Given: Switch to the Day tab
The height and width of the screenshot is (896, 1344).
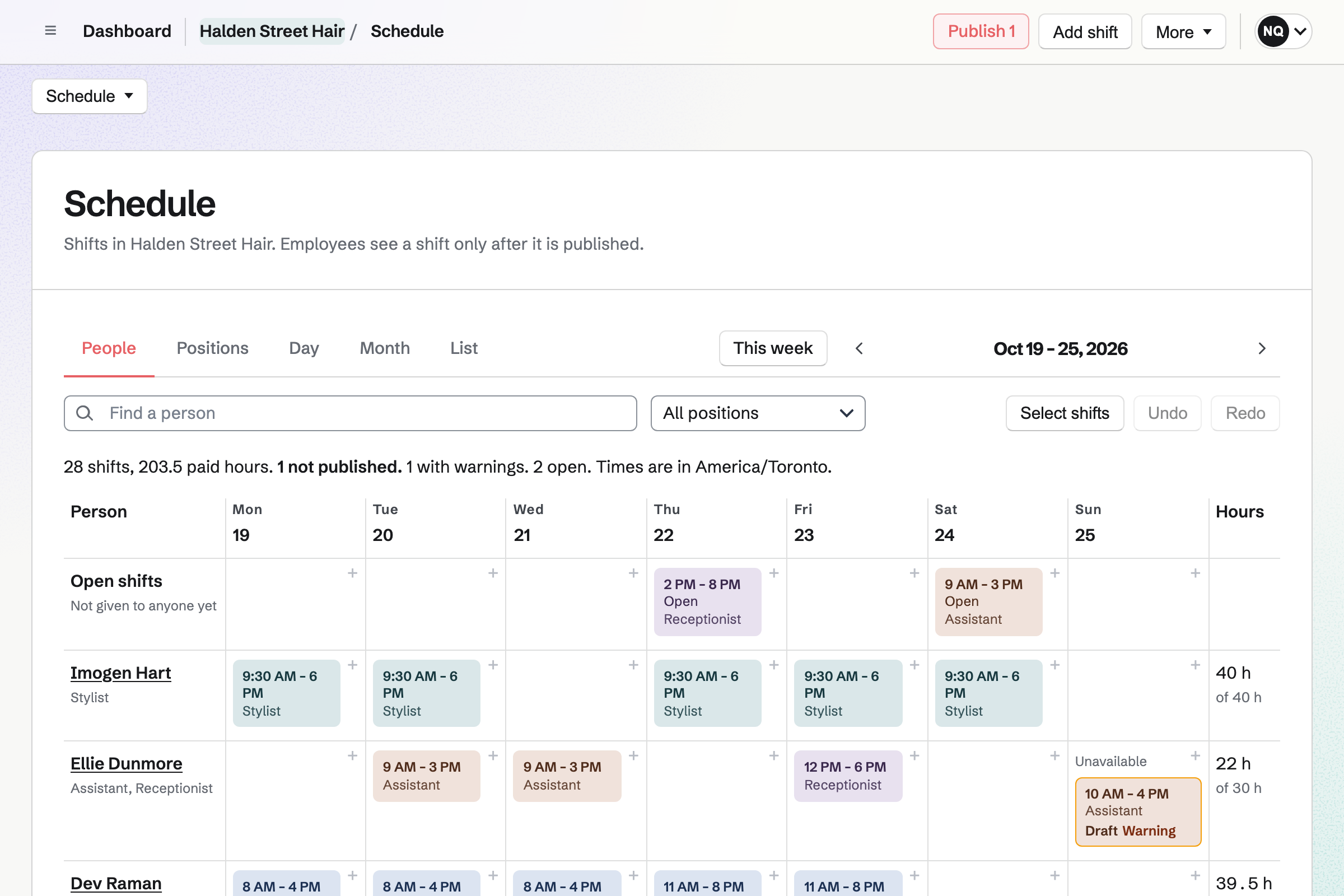Looking at the screenshot, I should point(304,348).
